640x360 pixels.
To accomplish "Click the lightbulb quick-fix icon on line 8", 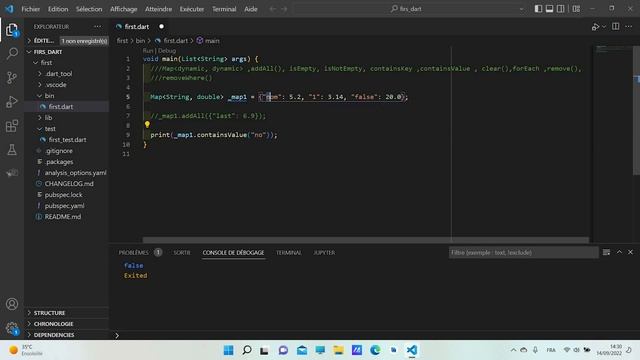I will pyautogui.click(x=147, y=125).
